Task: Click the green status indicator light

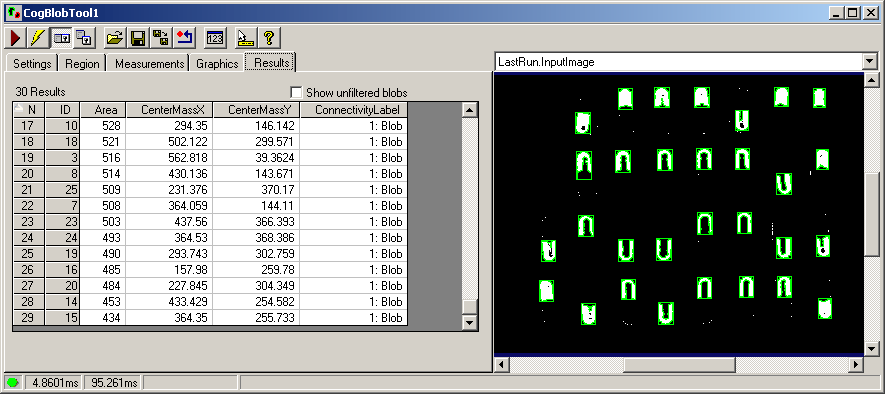Action: (13, 383)
